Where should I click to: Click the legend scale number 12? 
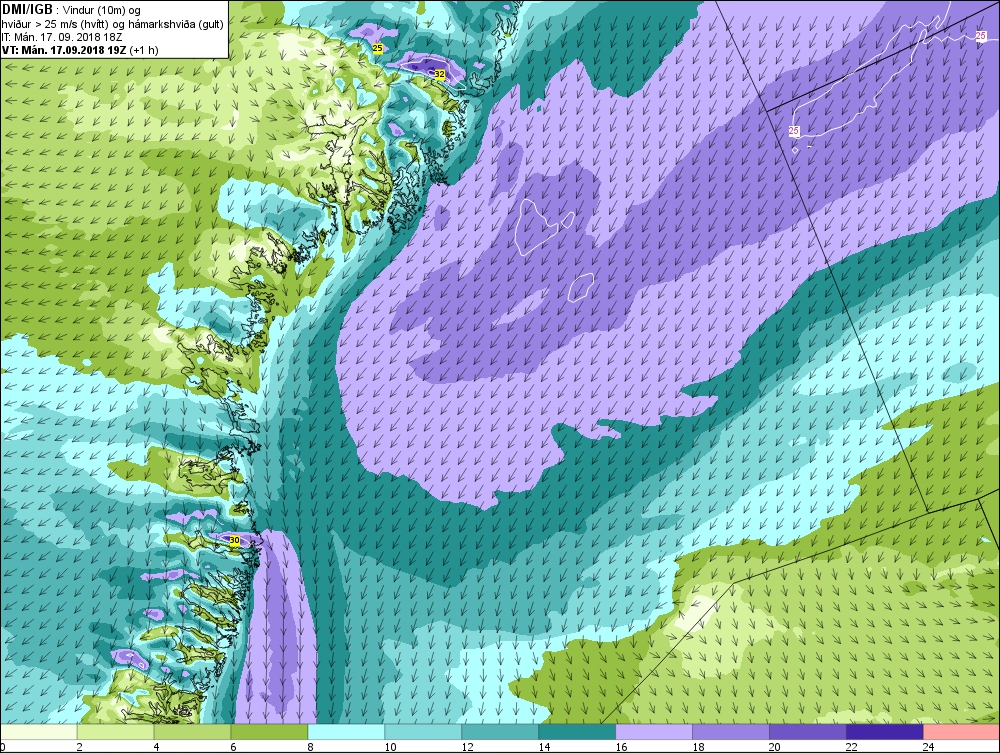tap(467, 747)
